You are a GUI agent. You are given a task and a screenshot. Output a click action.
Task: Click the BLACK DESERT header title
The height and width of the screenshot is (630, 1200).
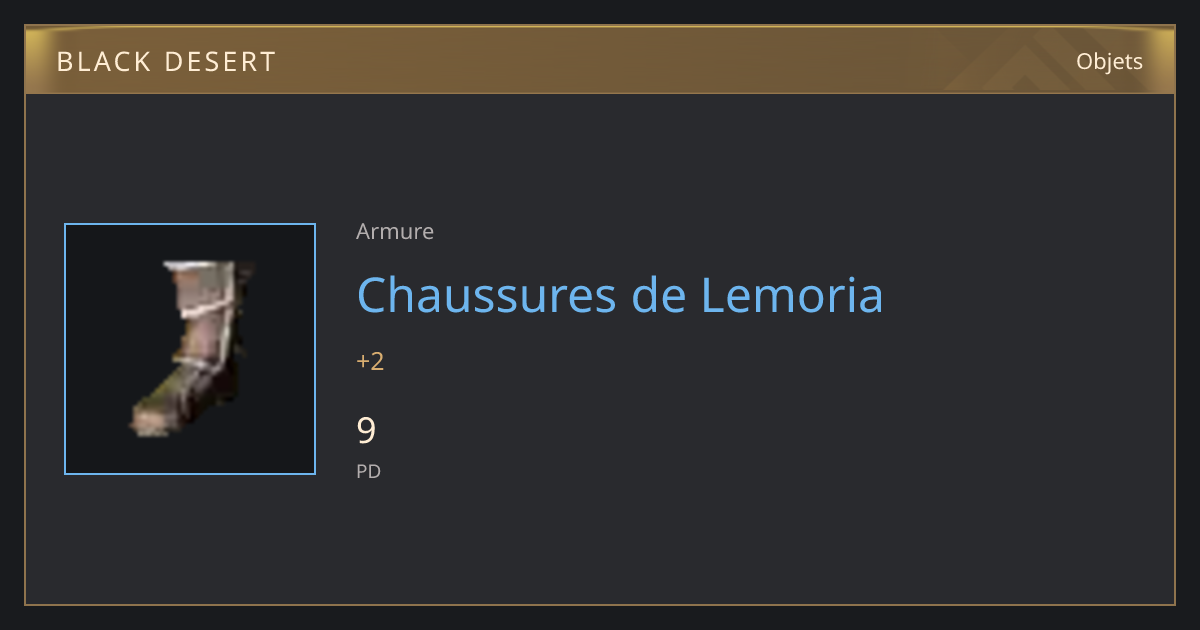click(x=166, y=62)
